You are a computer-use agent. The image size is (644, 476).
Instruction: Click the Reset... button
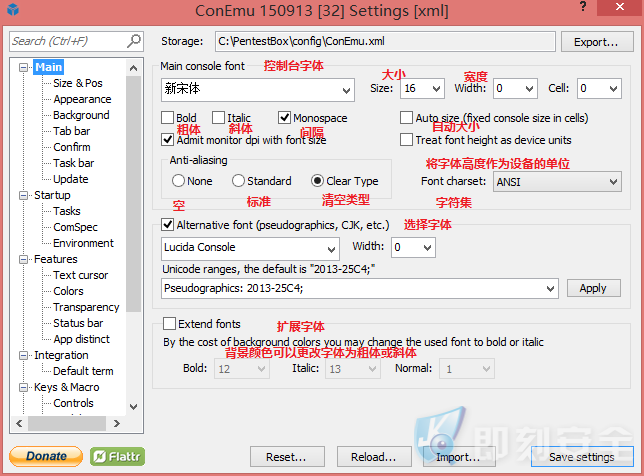click(x=287, y=457)
